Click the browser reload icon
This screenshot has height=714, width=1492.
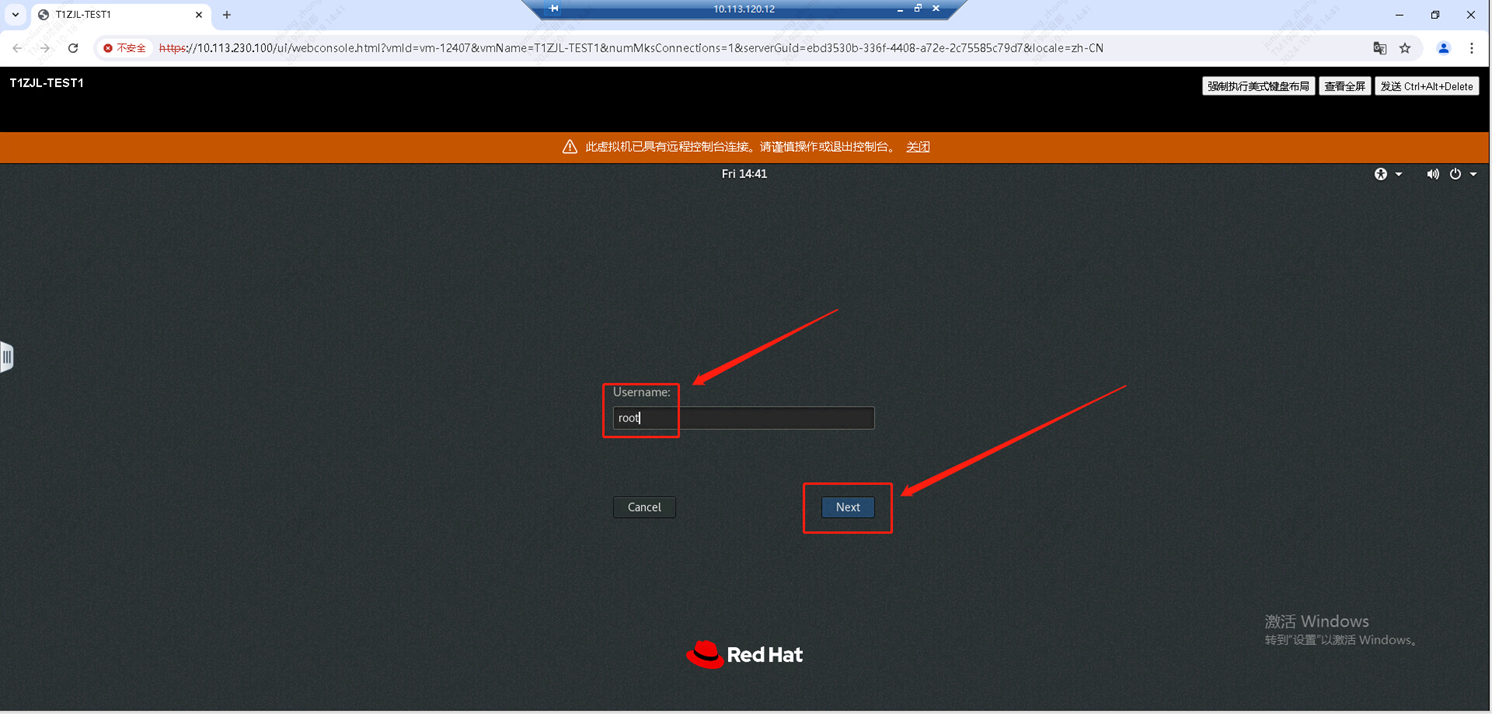pyautogui.click(x=73, y=48)
